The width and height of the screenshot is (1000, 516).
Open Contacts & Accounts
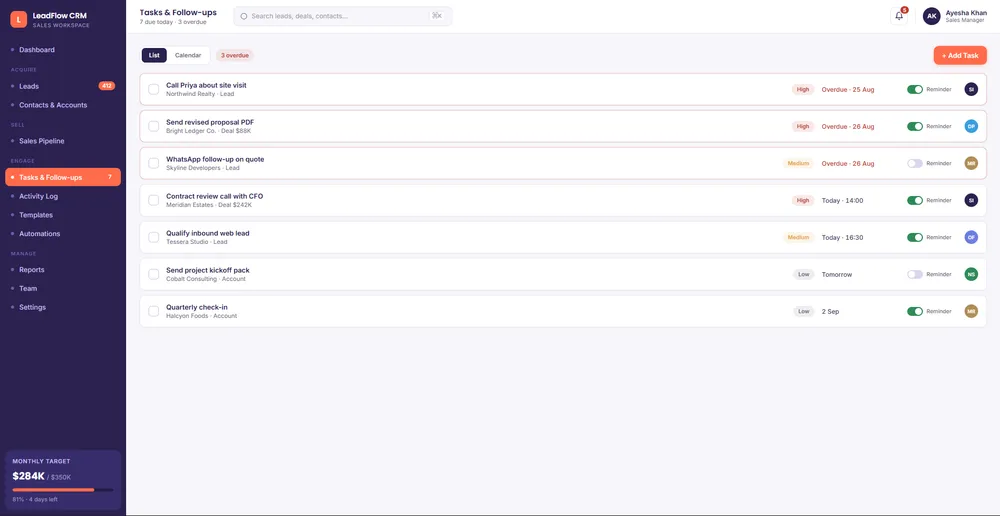click(62, 105)
